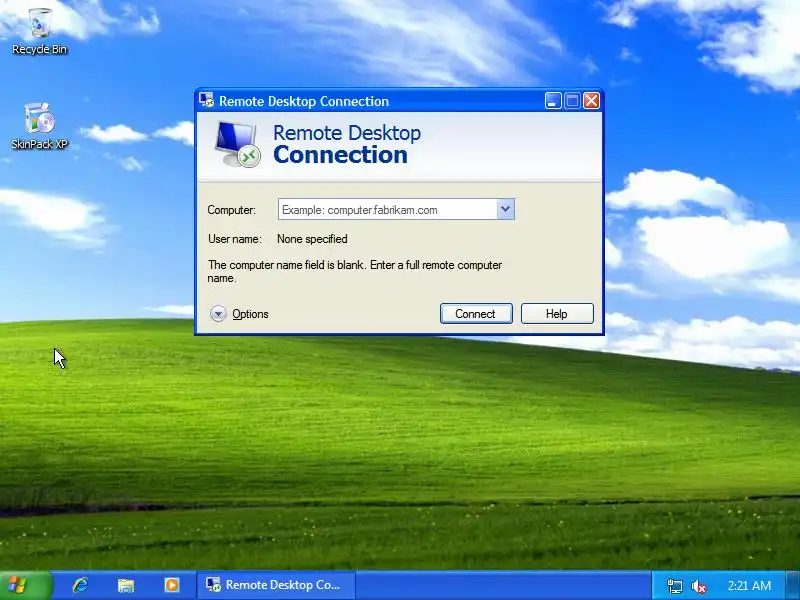The width and height of the screenshot is (800, 600).
Task: Click the 'User name:' label
Action: click(x=235, y=239)
